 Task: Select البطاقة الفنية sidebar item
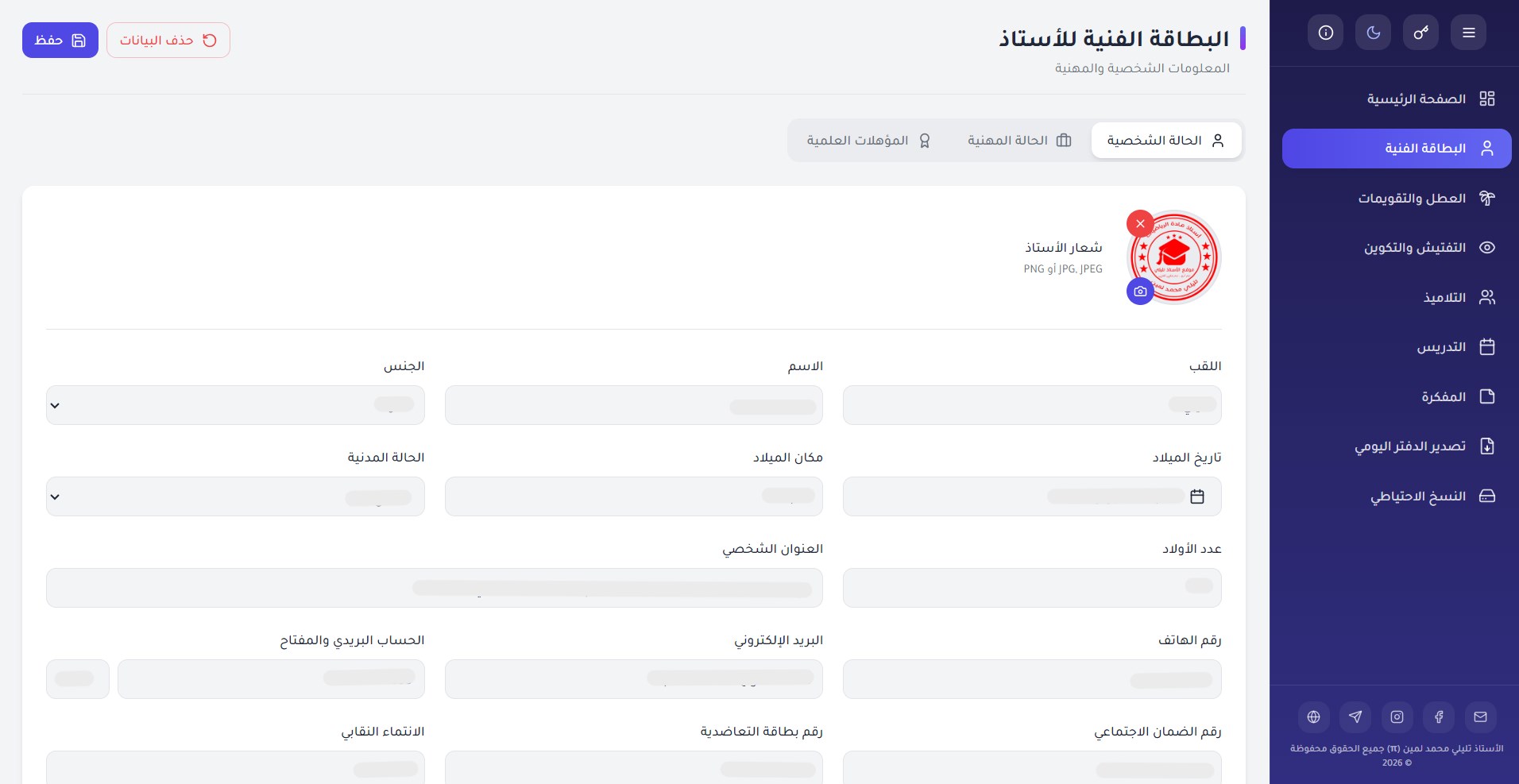pos(1397,149)
